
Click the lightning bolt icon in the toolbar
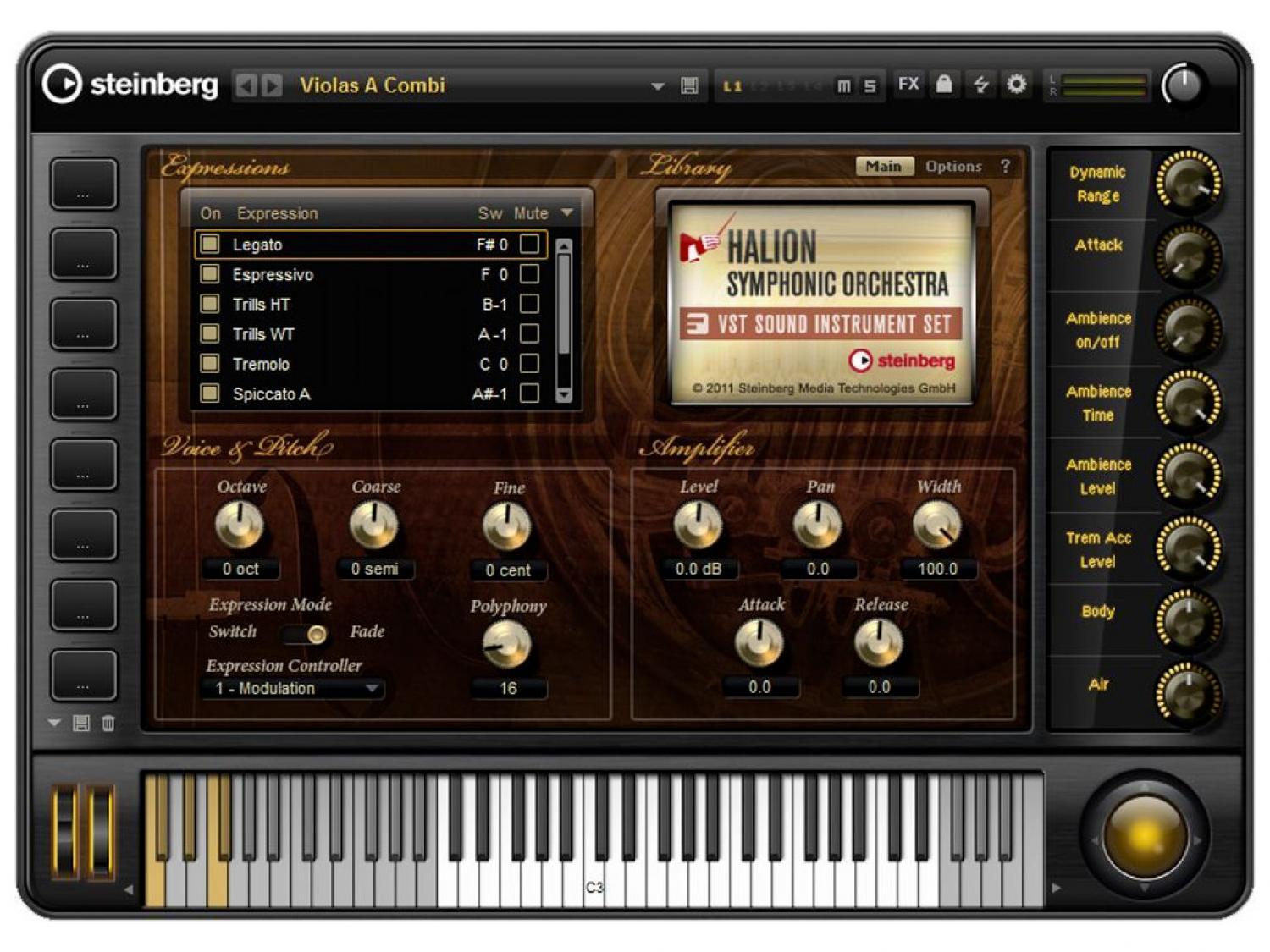pos(980,85)
